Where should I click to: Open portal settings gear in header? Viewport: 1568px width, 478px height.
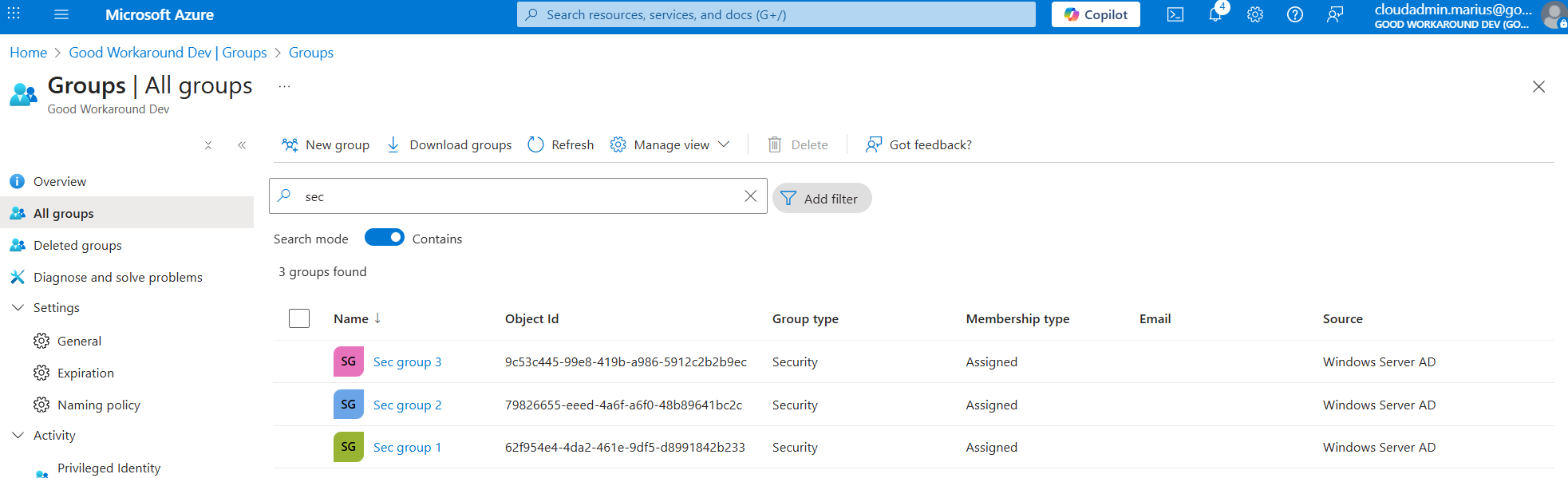(x=1254, y=14)
